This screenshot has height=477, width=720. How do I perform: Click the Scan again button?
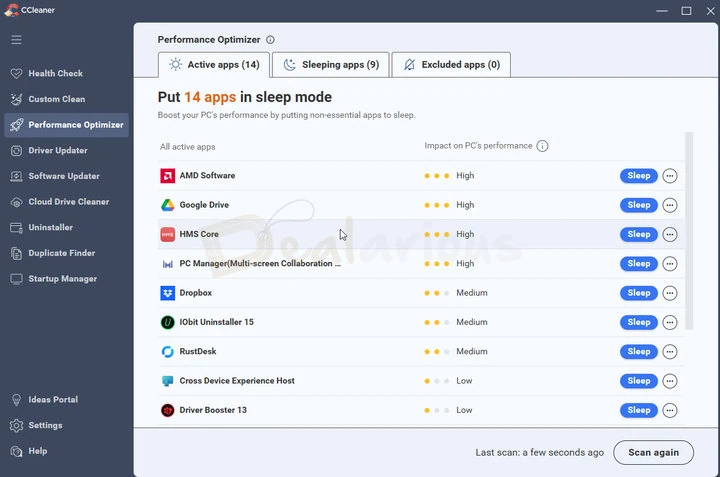[653, 452]
